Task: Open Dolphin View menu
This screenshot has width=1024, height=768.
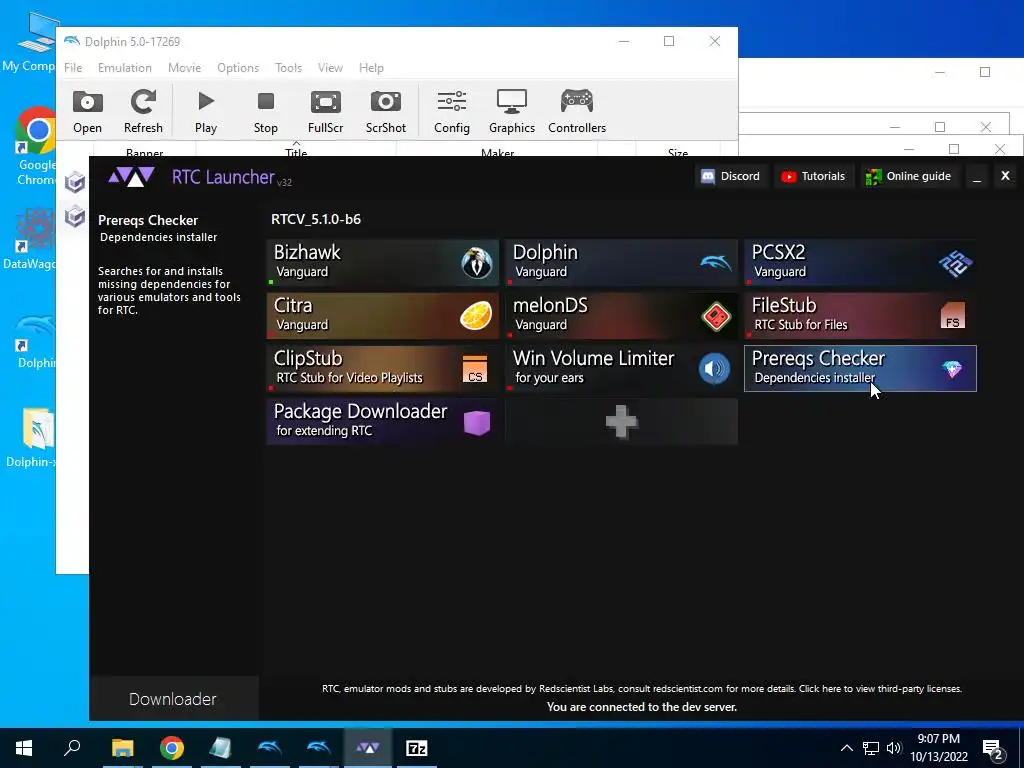Action: coord(330,68)
